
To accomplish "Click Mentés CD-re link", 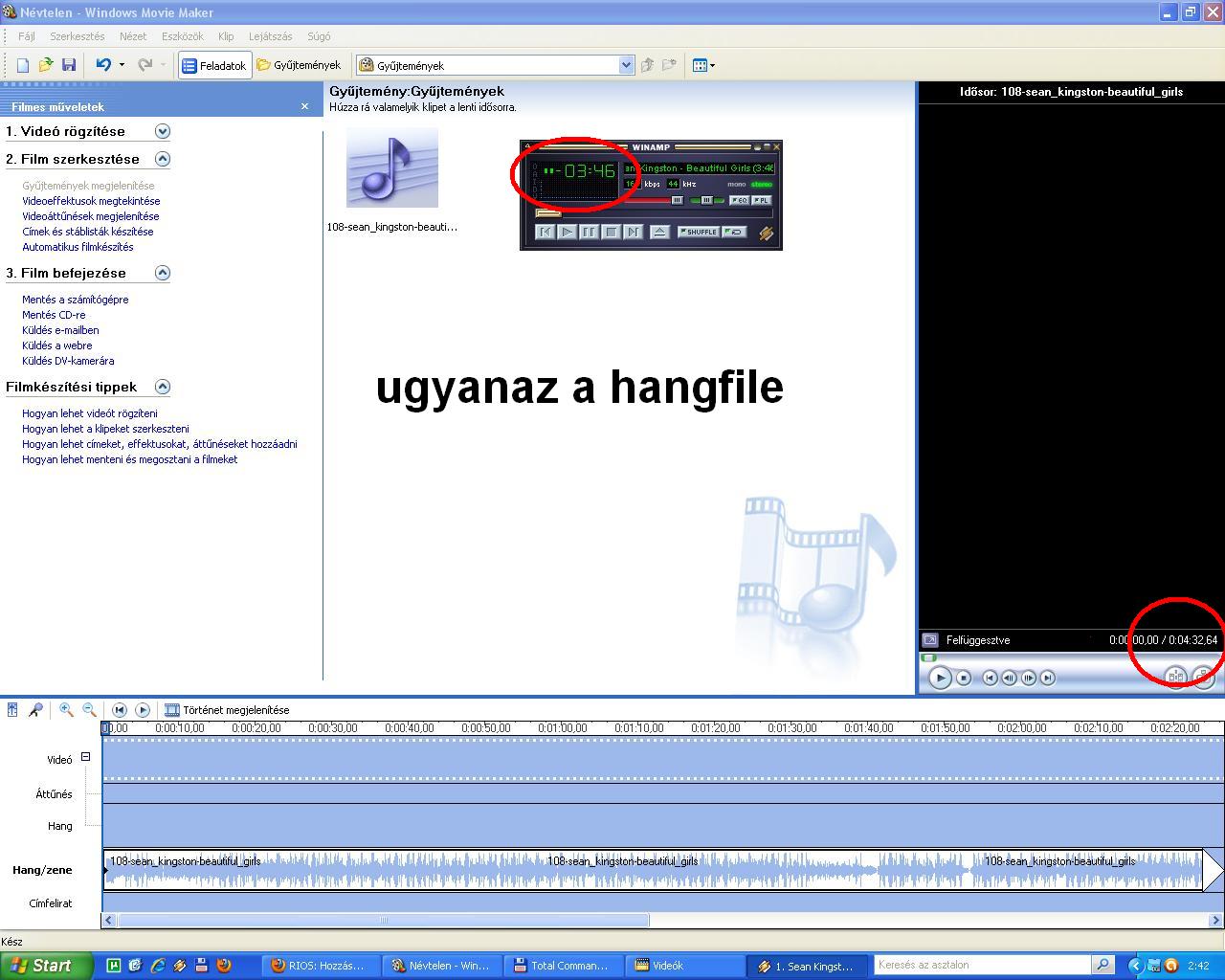I will [x=54, y=315].
